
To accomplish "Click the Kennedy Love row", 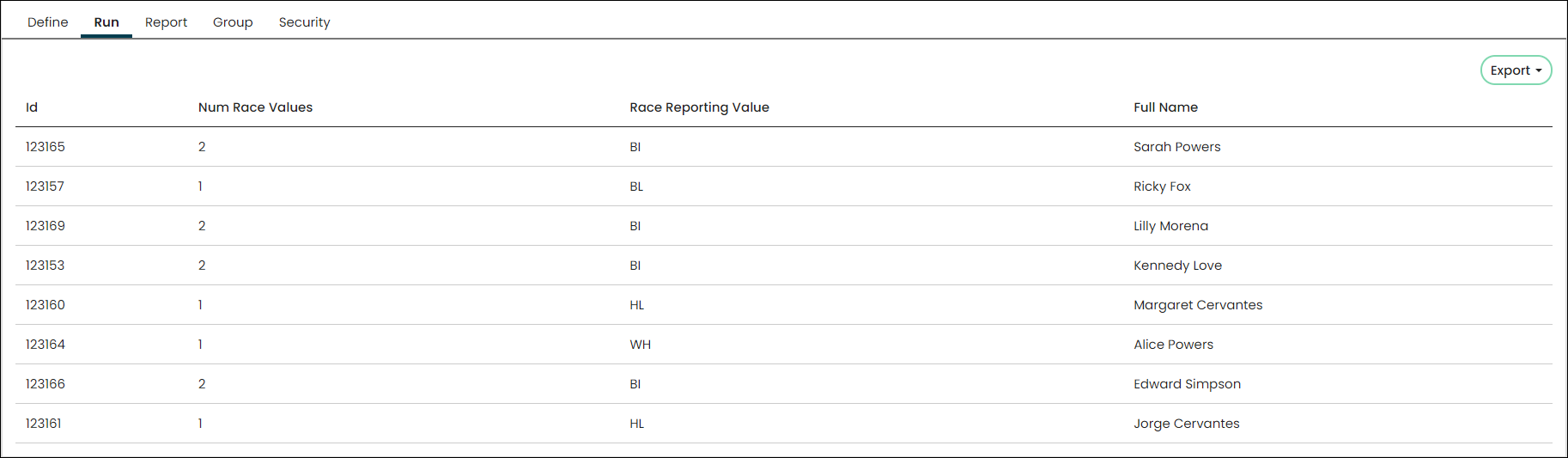I will (x=783, y=266).
